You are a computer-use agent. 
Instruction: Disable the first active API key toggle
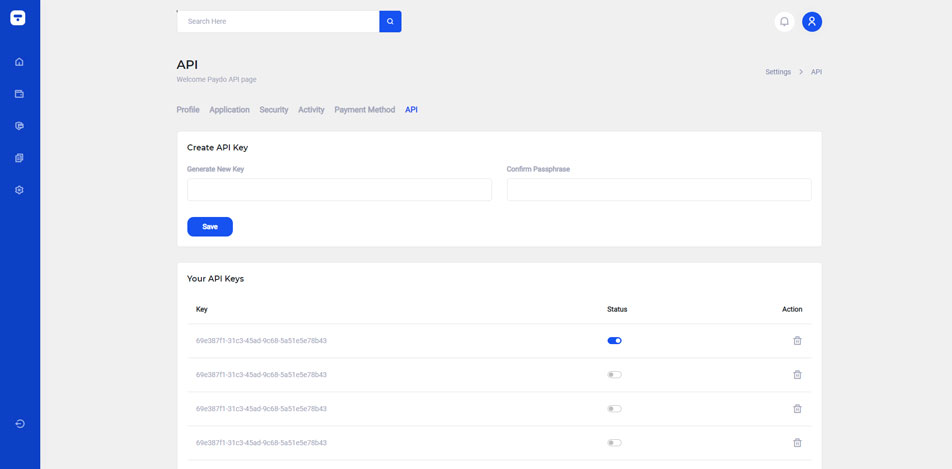(x=614, y=341)
